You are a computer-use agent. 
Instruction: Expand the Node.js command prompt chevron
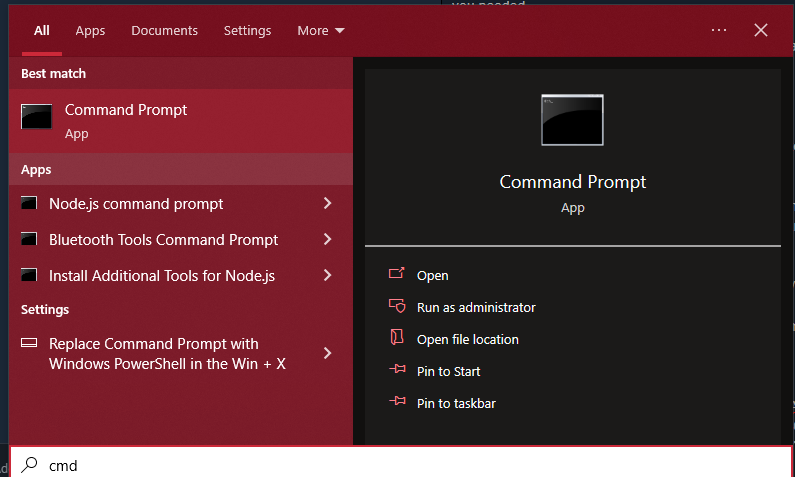click(327, 204)
